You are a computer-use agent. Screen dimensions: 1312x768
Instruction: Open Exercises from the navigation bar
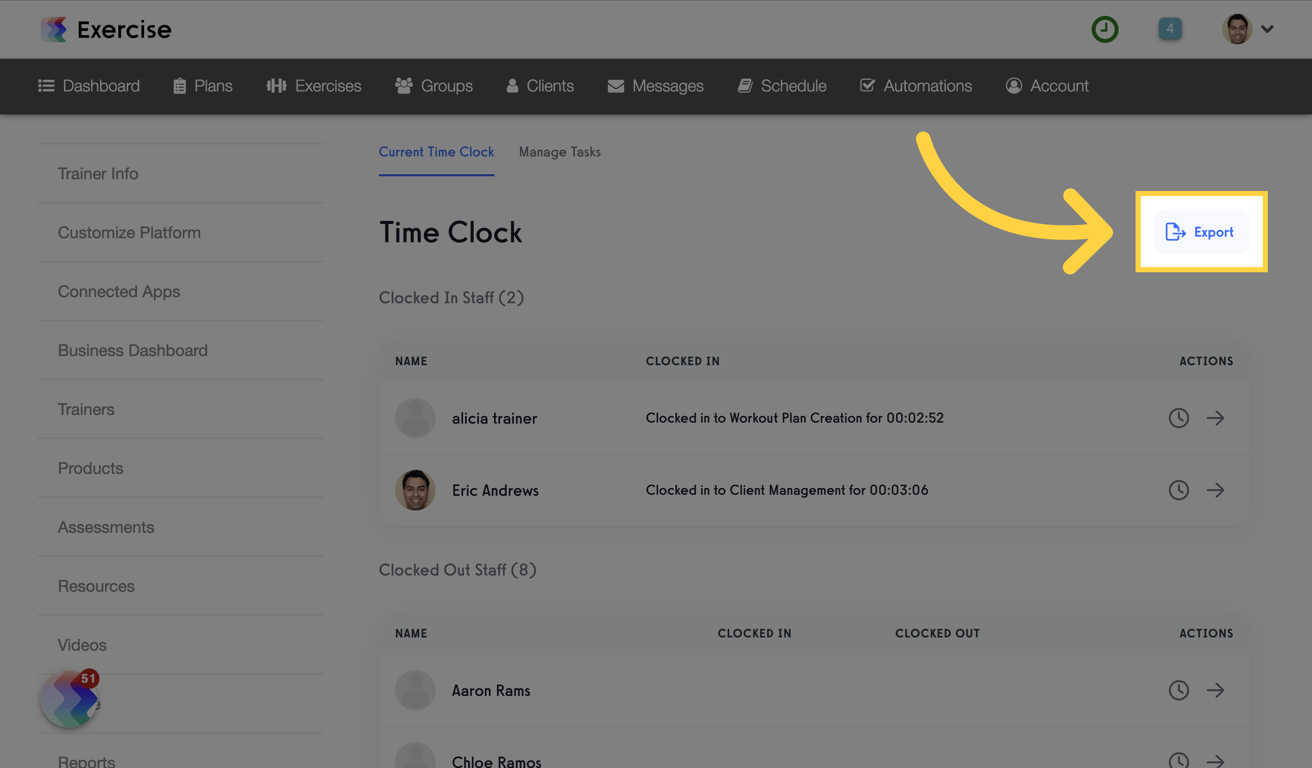(314, 86)
